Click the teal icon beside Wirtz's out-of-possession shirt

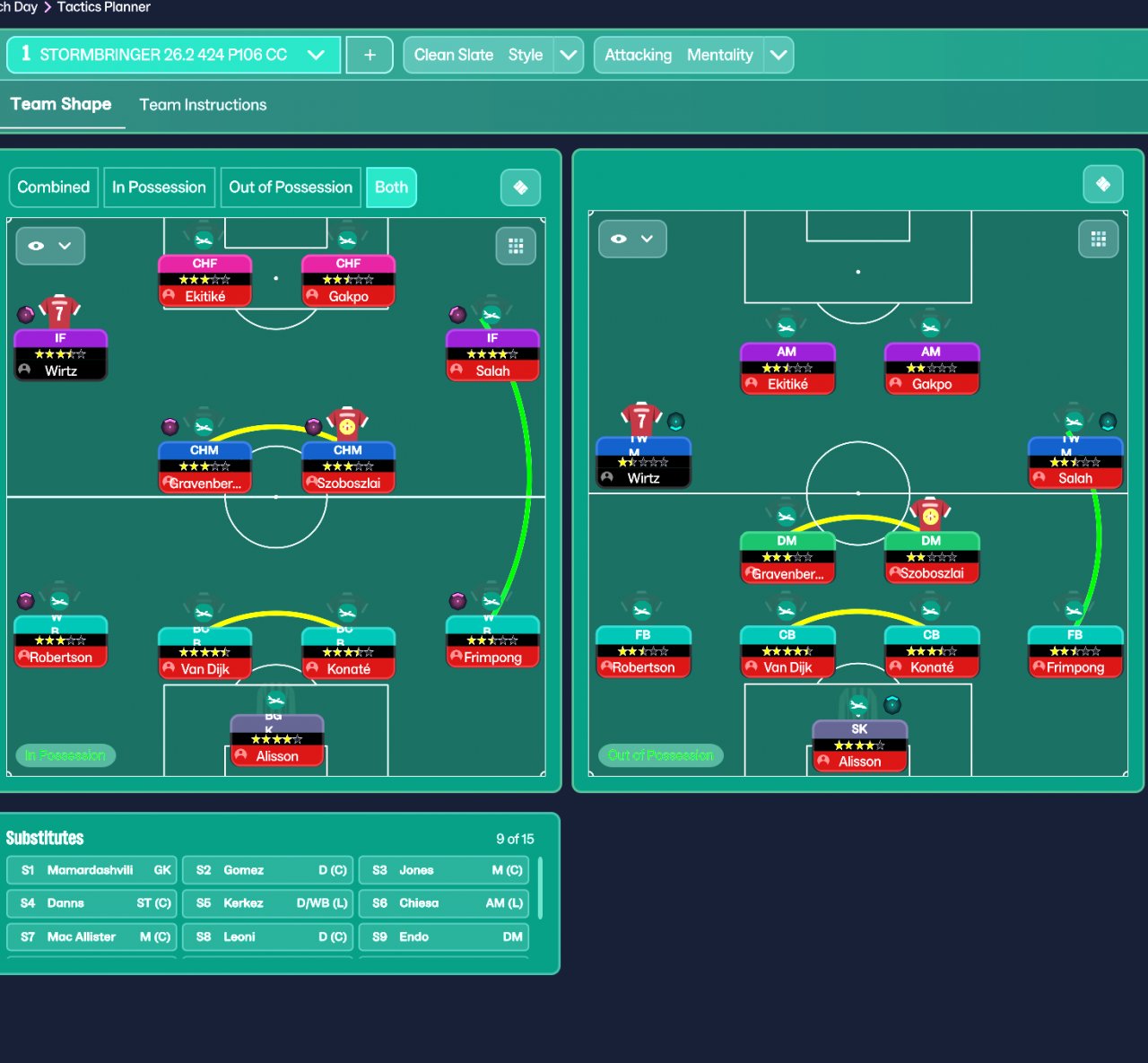point(676,421)
